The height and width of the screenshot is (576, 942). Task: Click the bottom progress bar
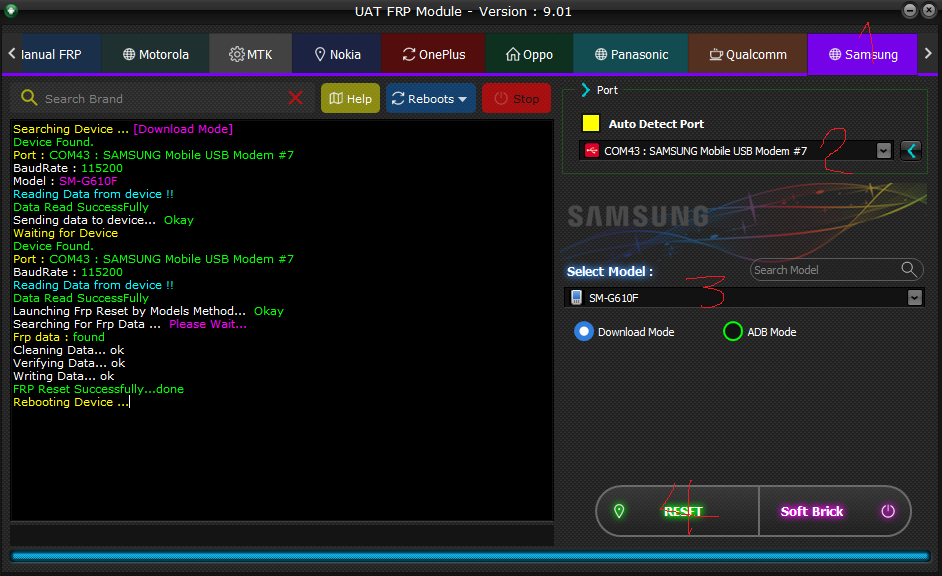[470, 556]
